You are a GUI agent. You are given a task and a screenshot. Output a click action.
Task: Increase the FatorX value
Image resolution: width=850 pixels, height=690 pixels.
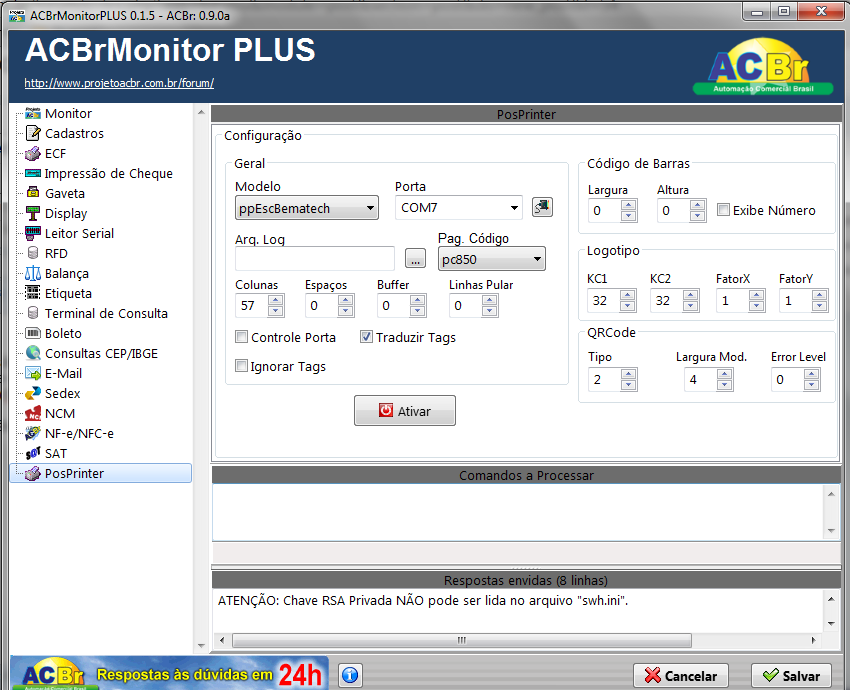pos(756,295)
